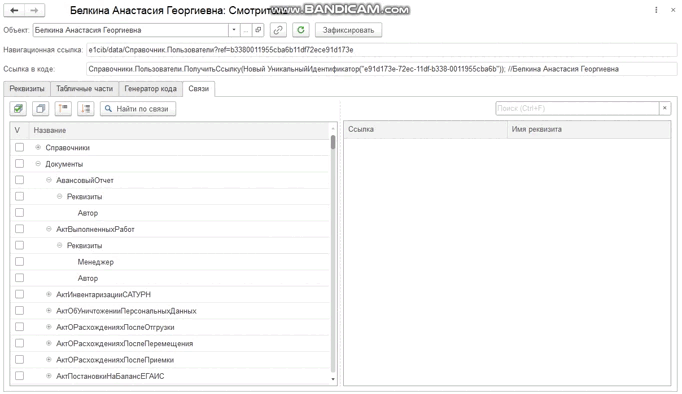Refresh data with the green reload icon
This screenshot has height=394, width=682.
pos(301,30)
